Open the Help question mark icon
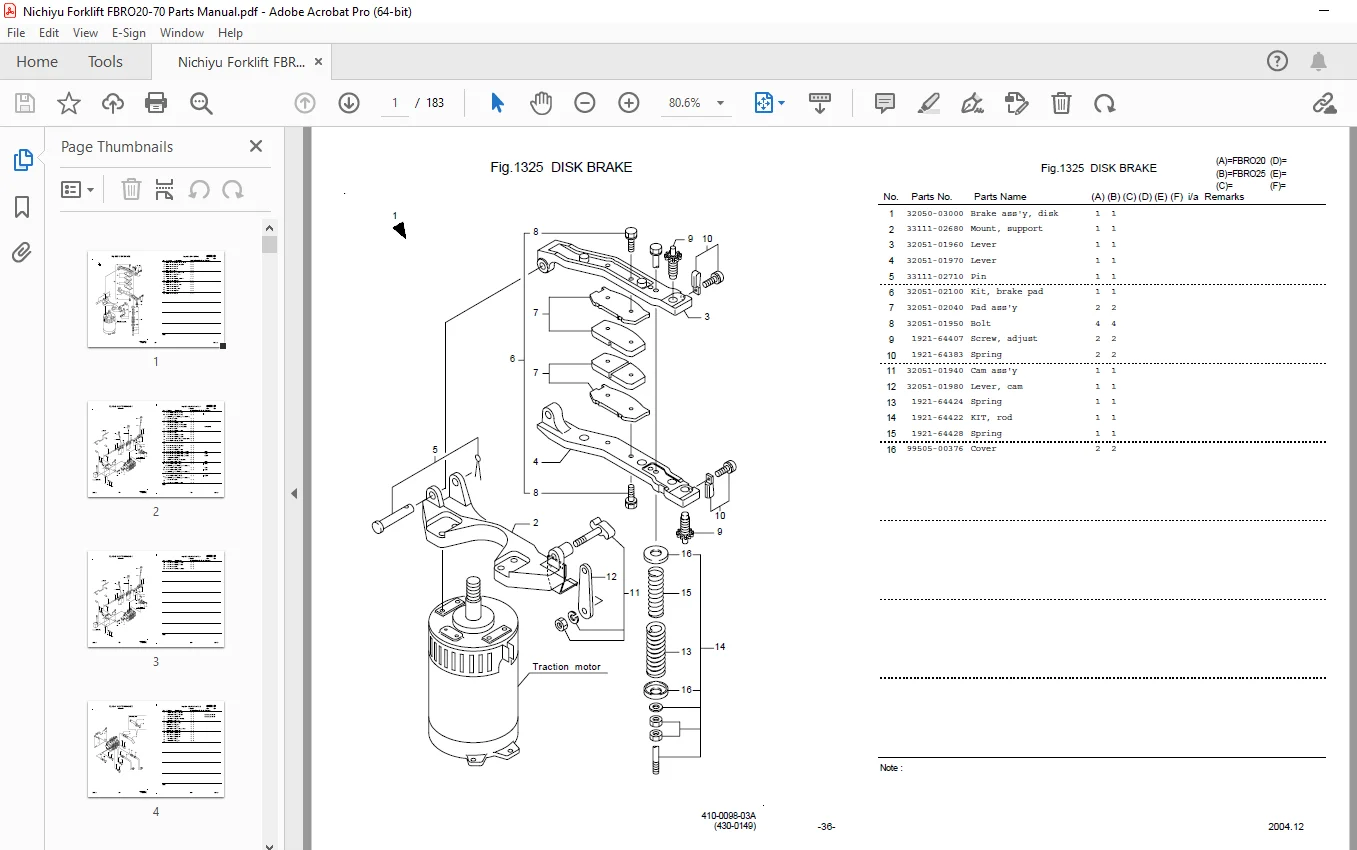This screenshot has width=1357, height=850. [1278, 61]
